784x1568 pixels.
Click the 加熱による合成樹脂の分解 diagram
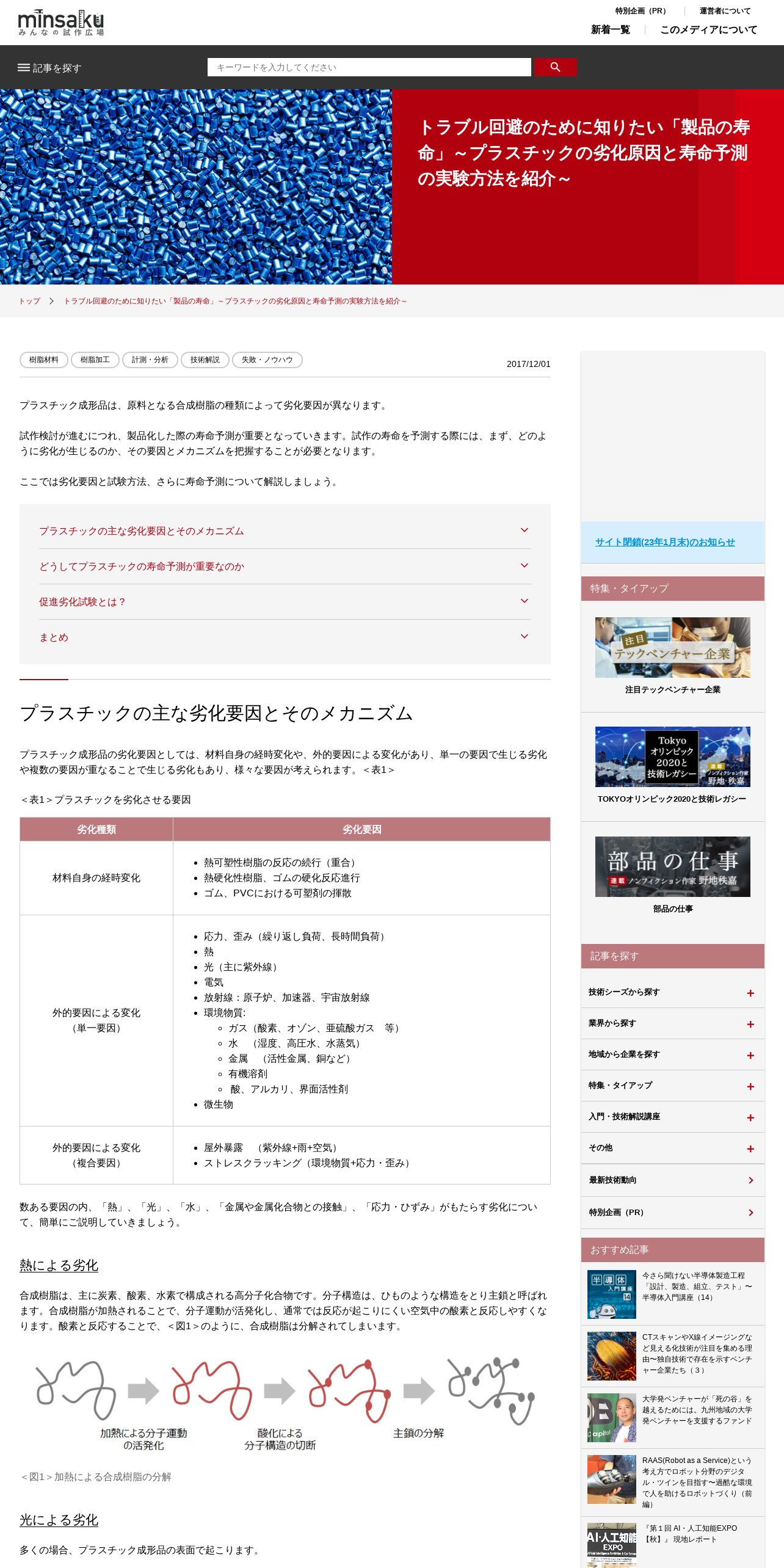click(x=286, y=1404)
